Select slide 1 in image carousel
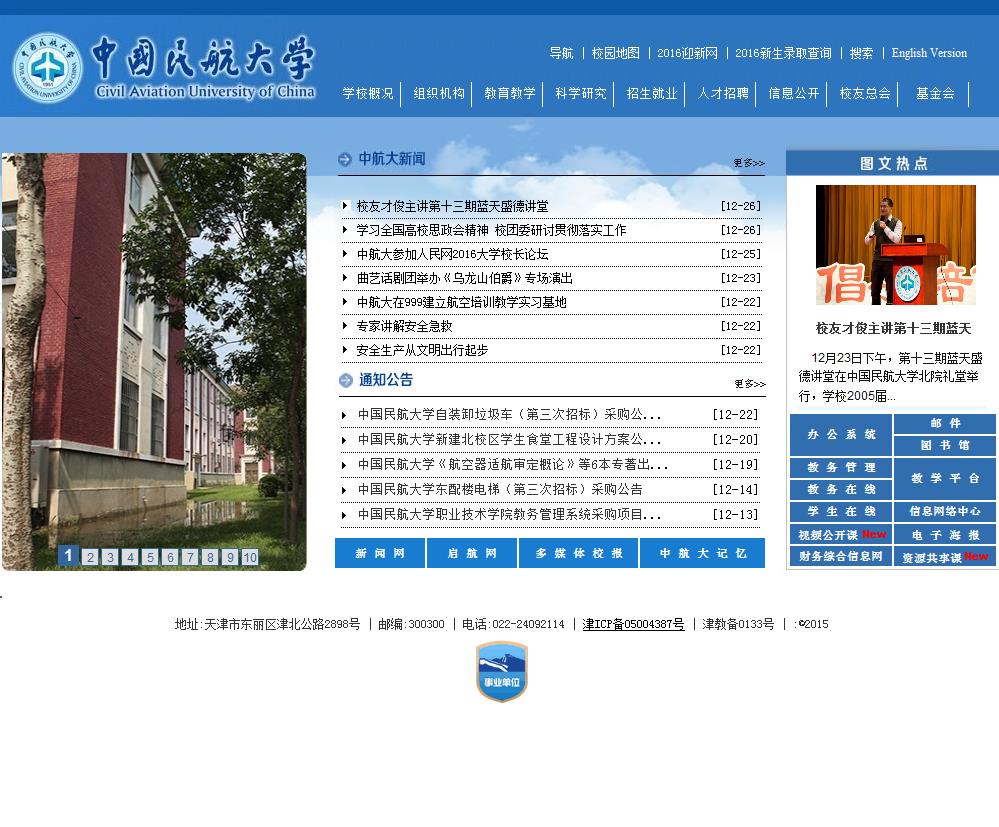 coord(68,555)
